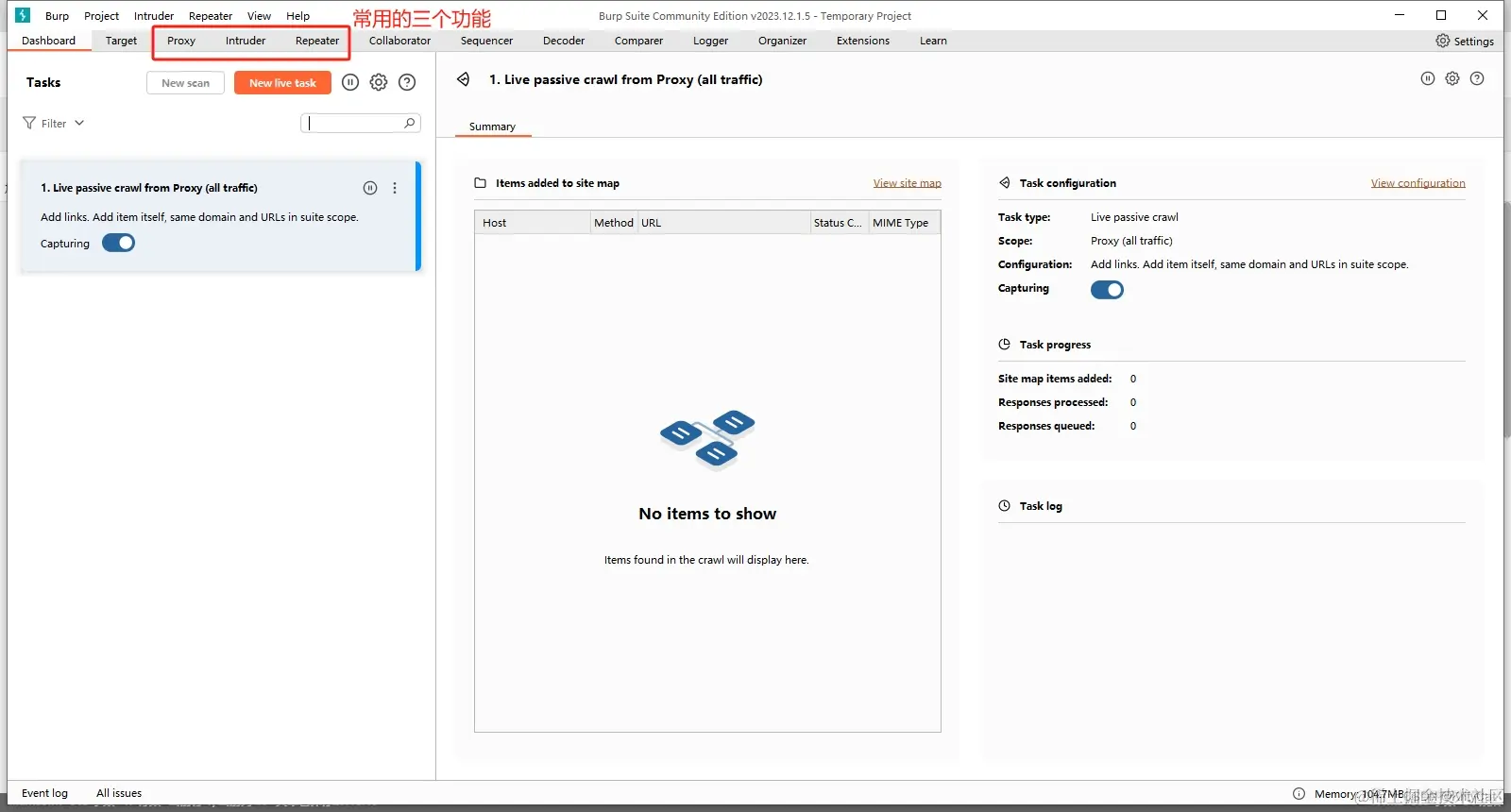Click the Task progress pie icon
The height and width of the screenshot is (812, 1511).
pyautogui.click(x=1005, y=345)
